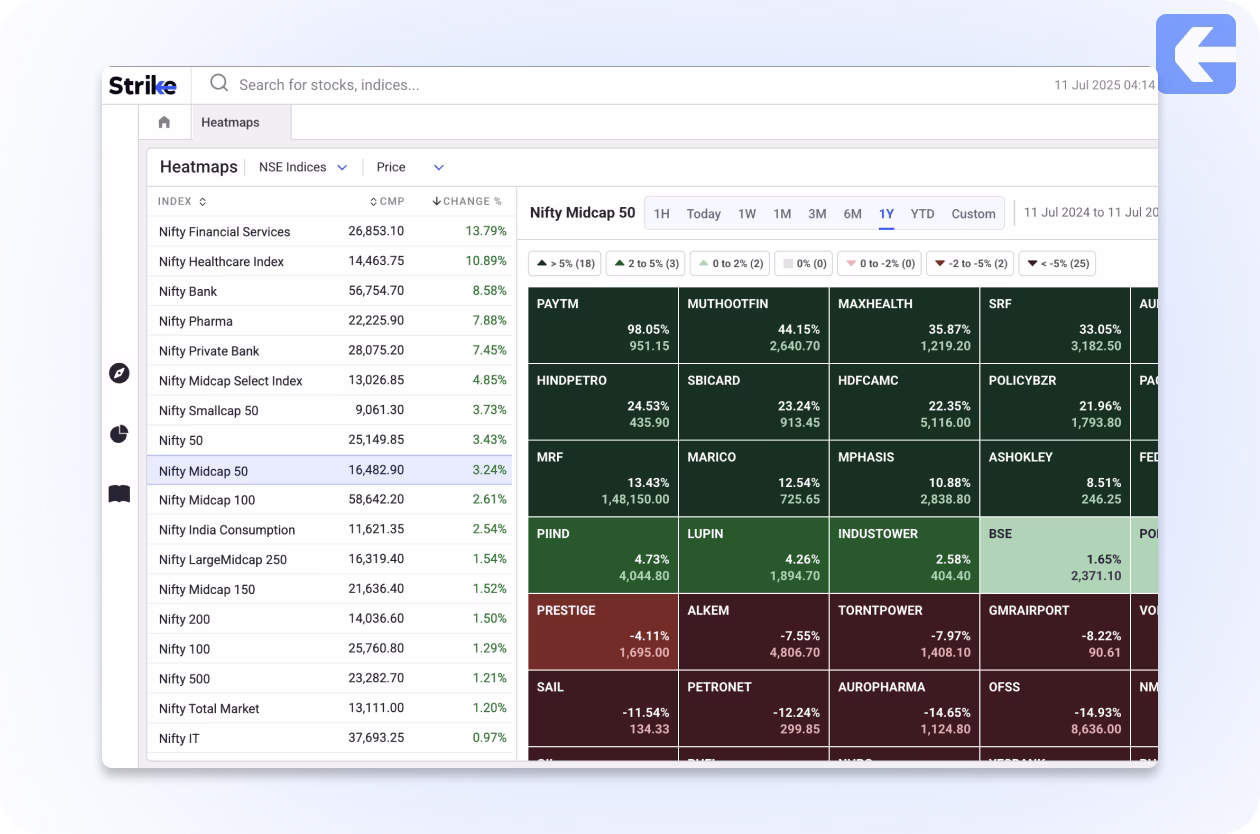Click the home icon tab
This screenshot has width=1260, height=834.
coord(164,122)
